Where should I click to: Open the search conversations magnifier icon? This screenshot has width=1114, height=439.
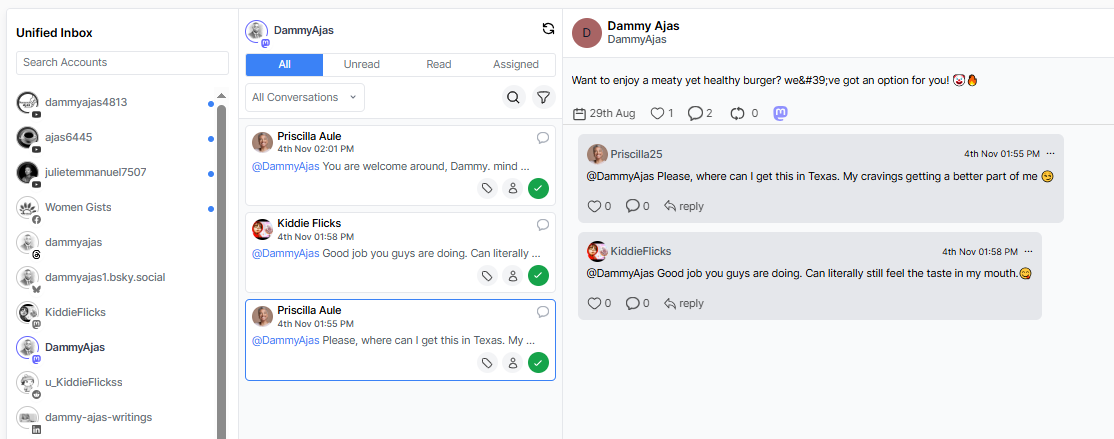513,97
